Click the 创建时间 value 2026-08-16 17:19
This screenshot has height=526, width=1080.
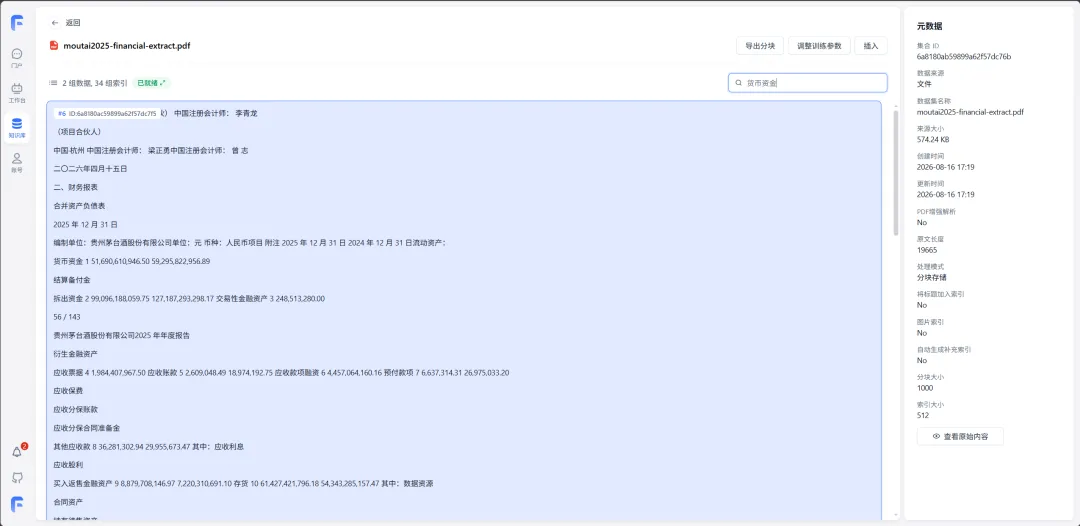click(x=945, y=167)
